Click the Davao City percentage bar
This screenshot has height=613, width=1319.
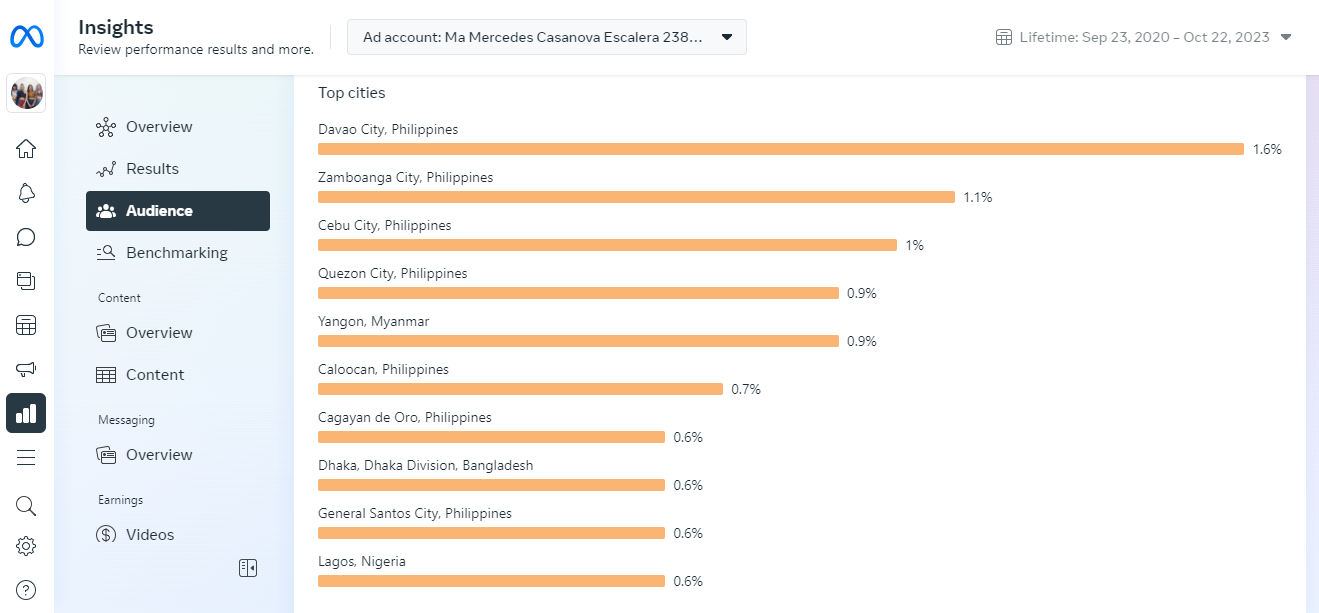tap(780, 149)
